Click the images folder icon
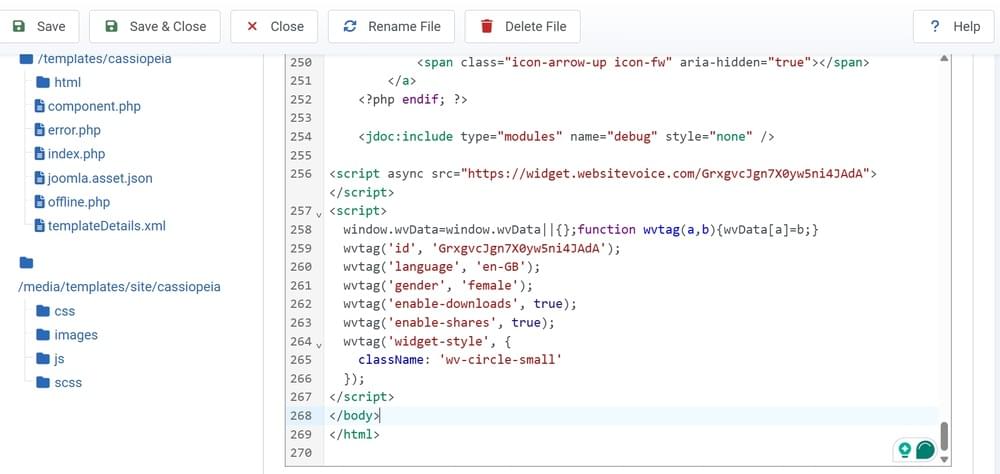Viewport: 1000px width, 474px height. pos(43,334)
